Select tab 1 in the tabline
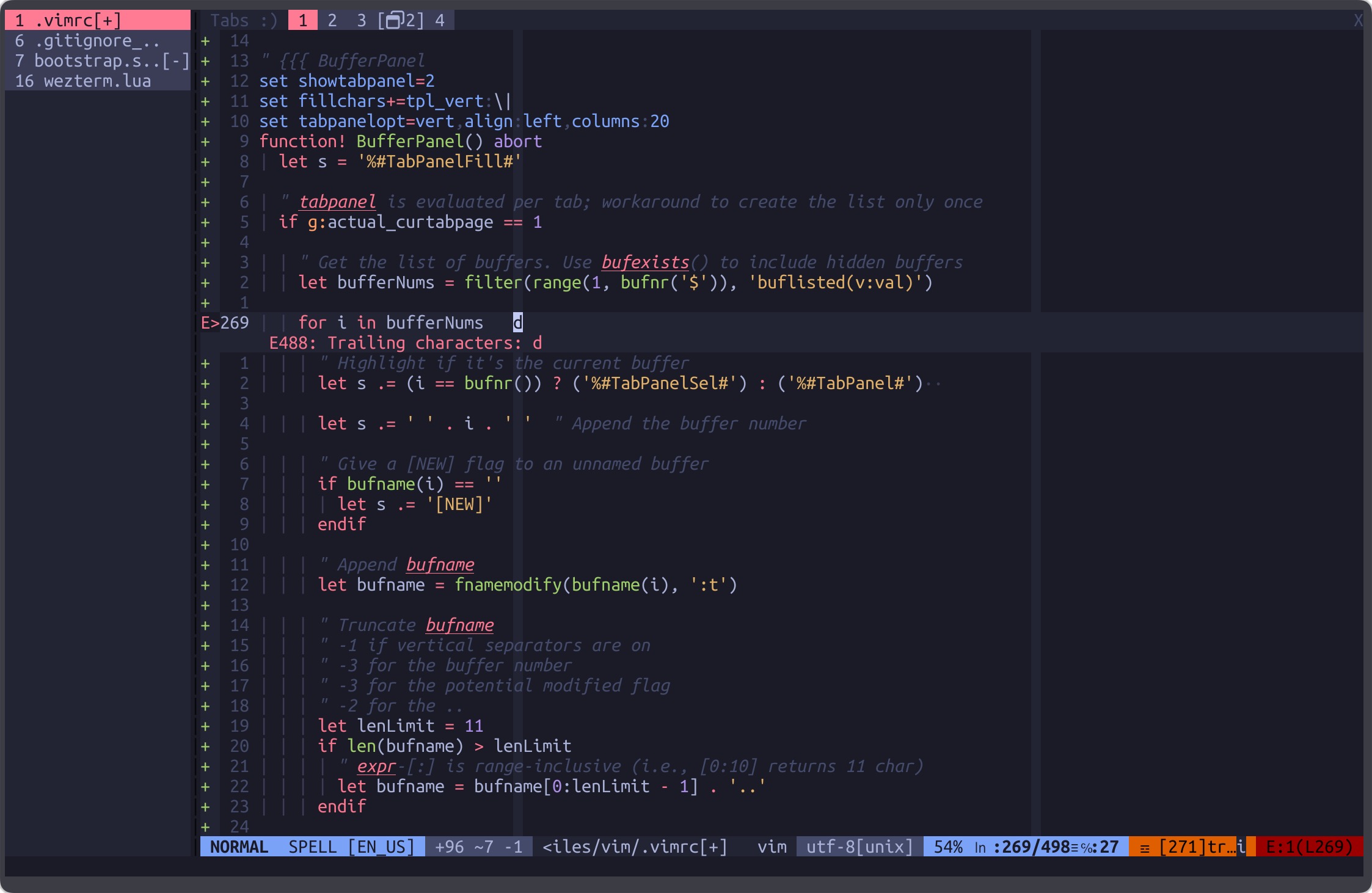Viewport: 1372px width, 893px height. click(x=303, y=20)
